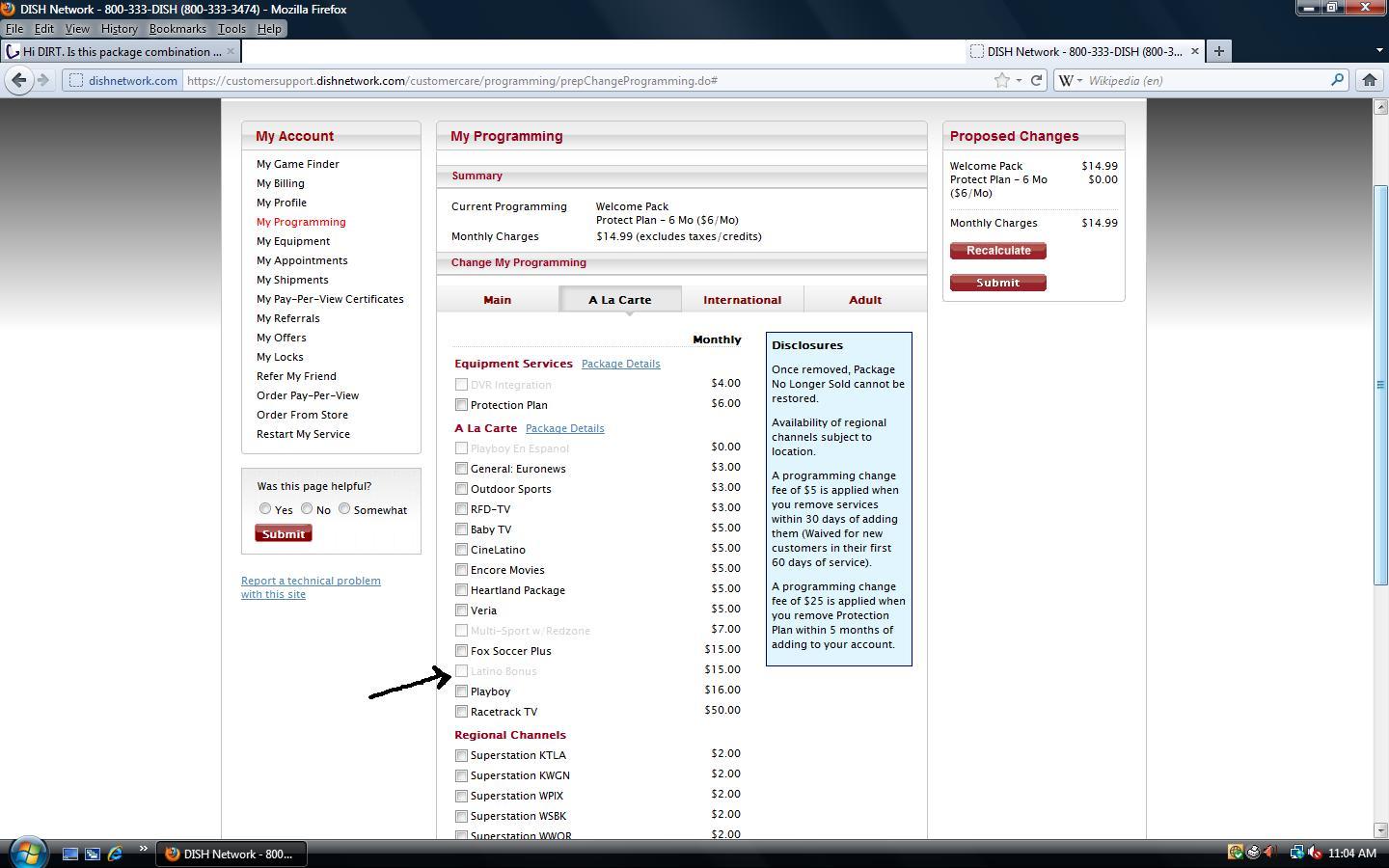Check the Racetrack TV checkbox
The height and width of the screenshot is (868, 1389).
pyautogui.click(x=461, y=712)
